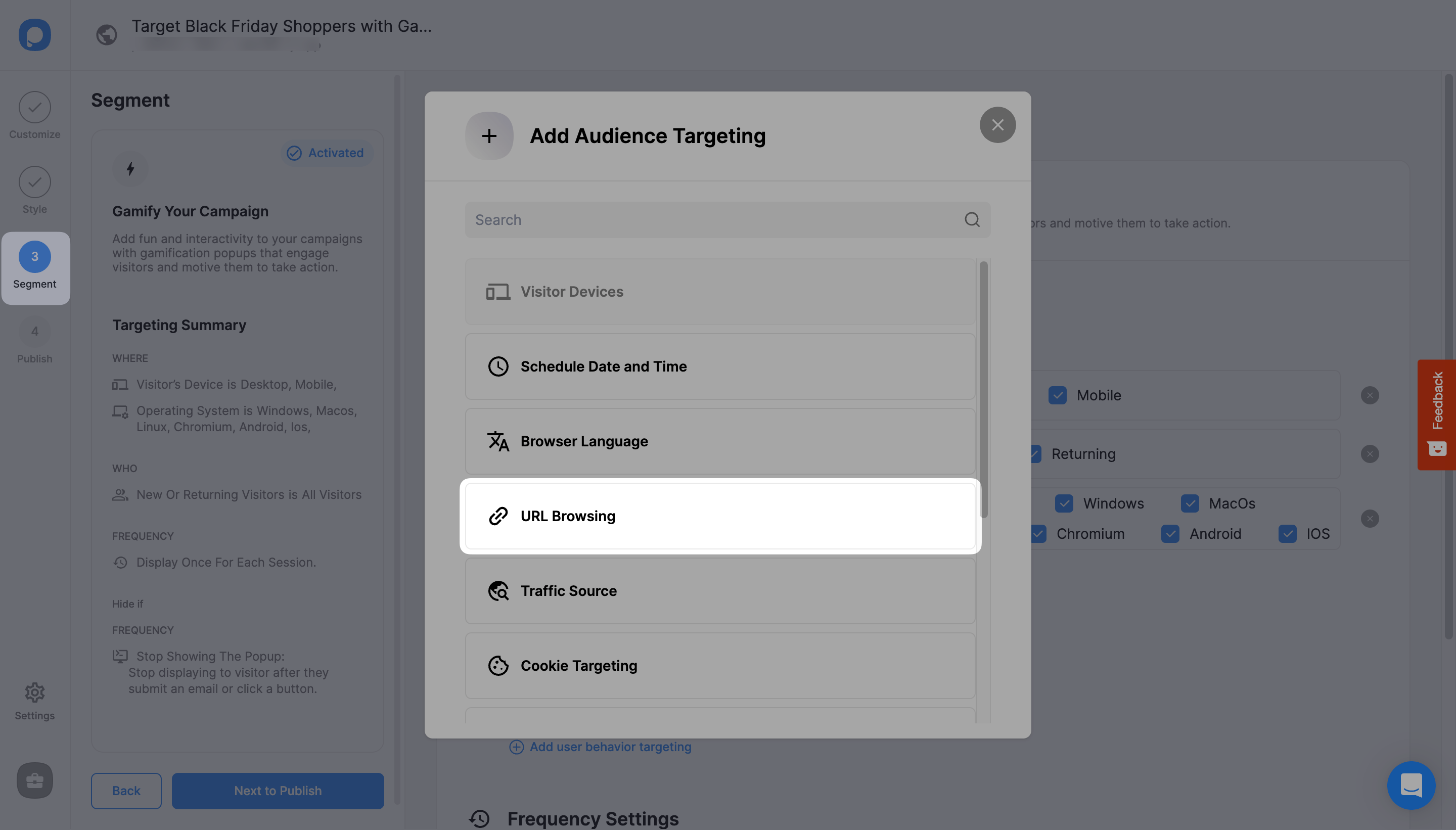Image resolution: width=1456 pixels, height=830 pixels.
Task: Click the translate icon for Browser Language
Action: (497, 441)
